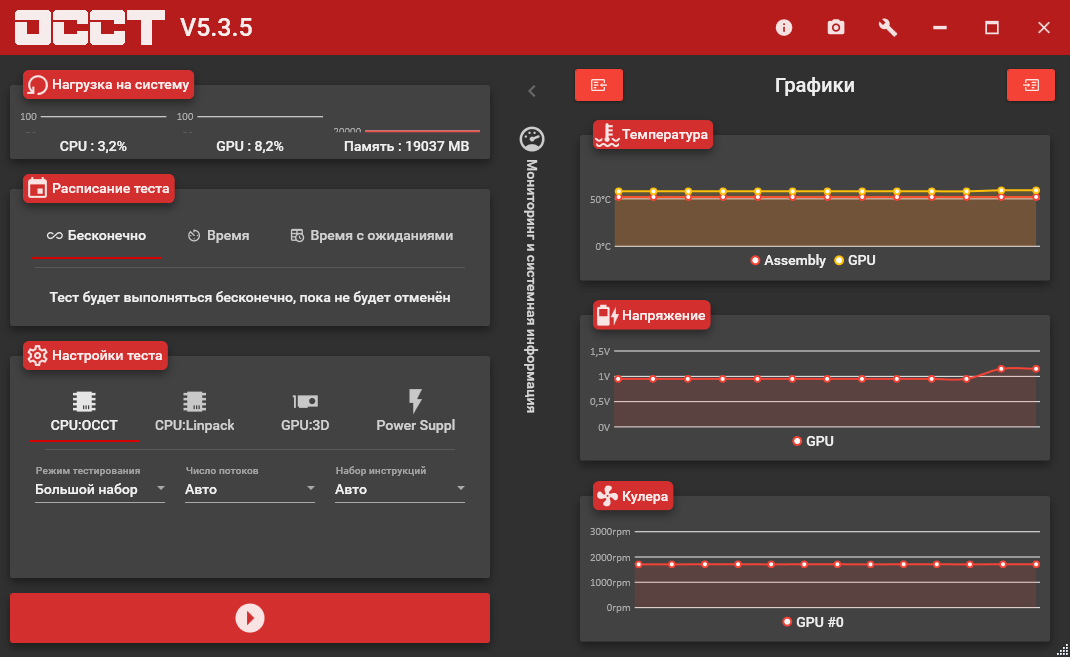This screenshot has width=1070, height=657.
Task: Toggle the yellow GPU legend in temperature chart
Action: pos(855,260)
